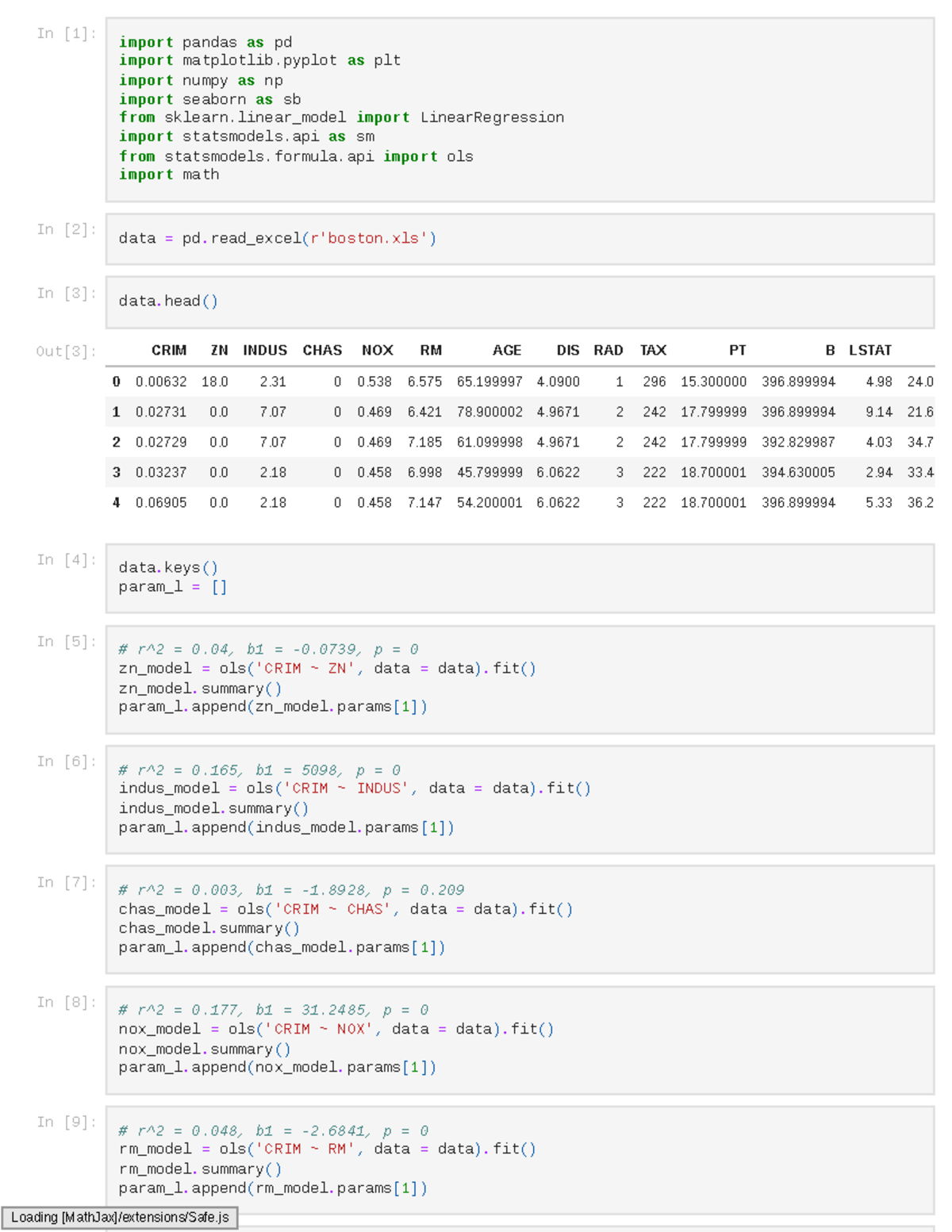Click the In [1] prompt label
This screenshot has width=952, height=1232.
(x=67, y=33)
